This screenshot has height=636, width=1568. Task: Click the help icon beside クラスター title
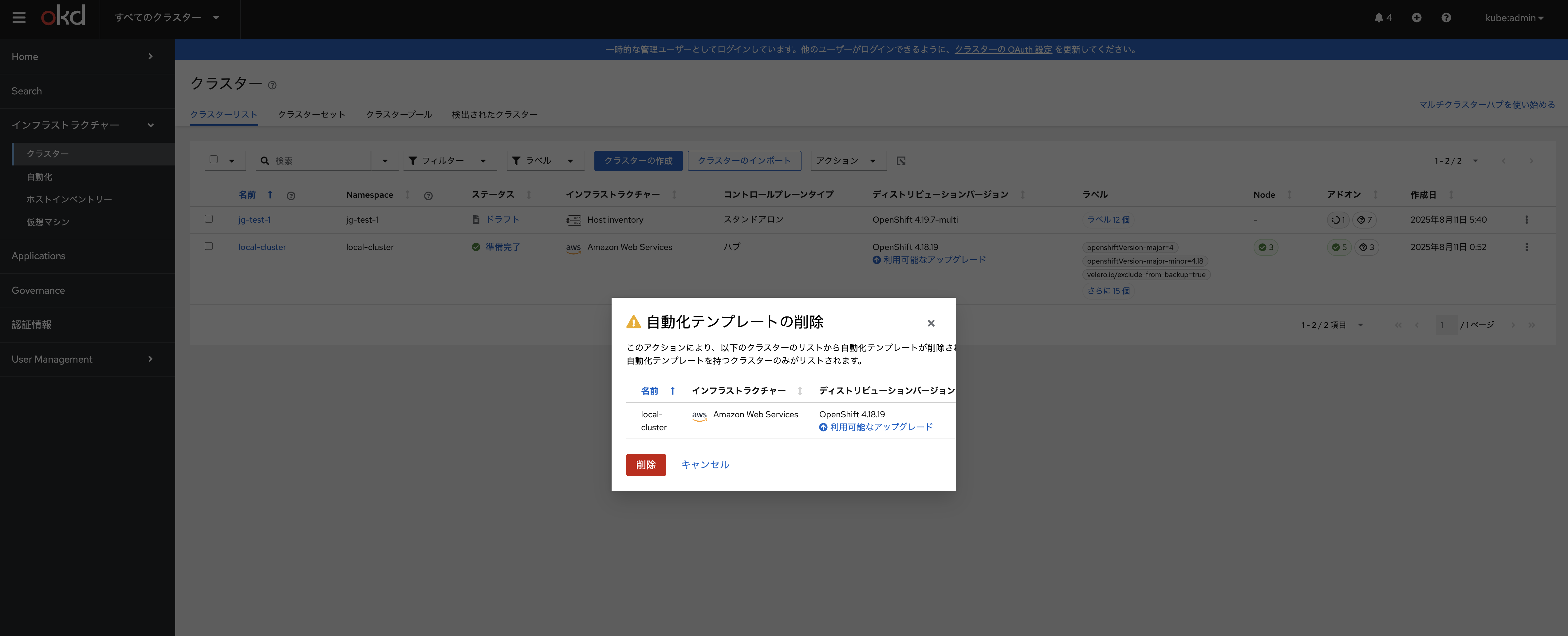(x=272, y=85)
